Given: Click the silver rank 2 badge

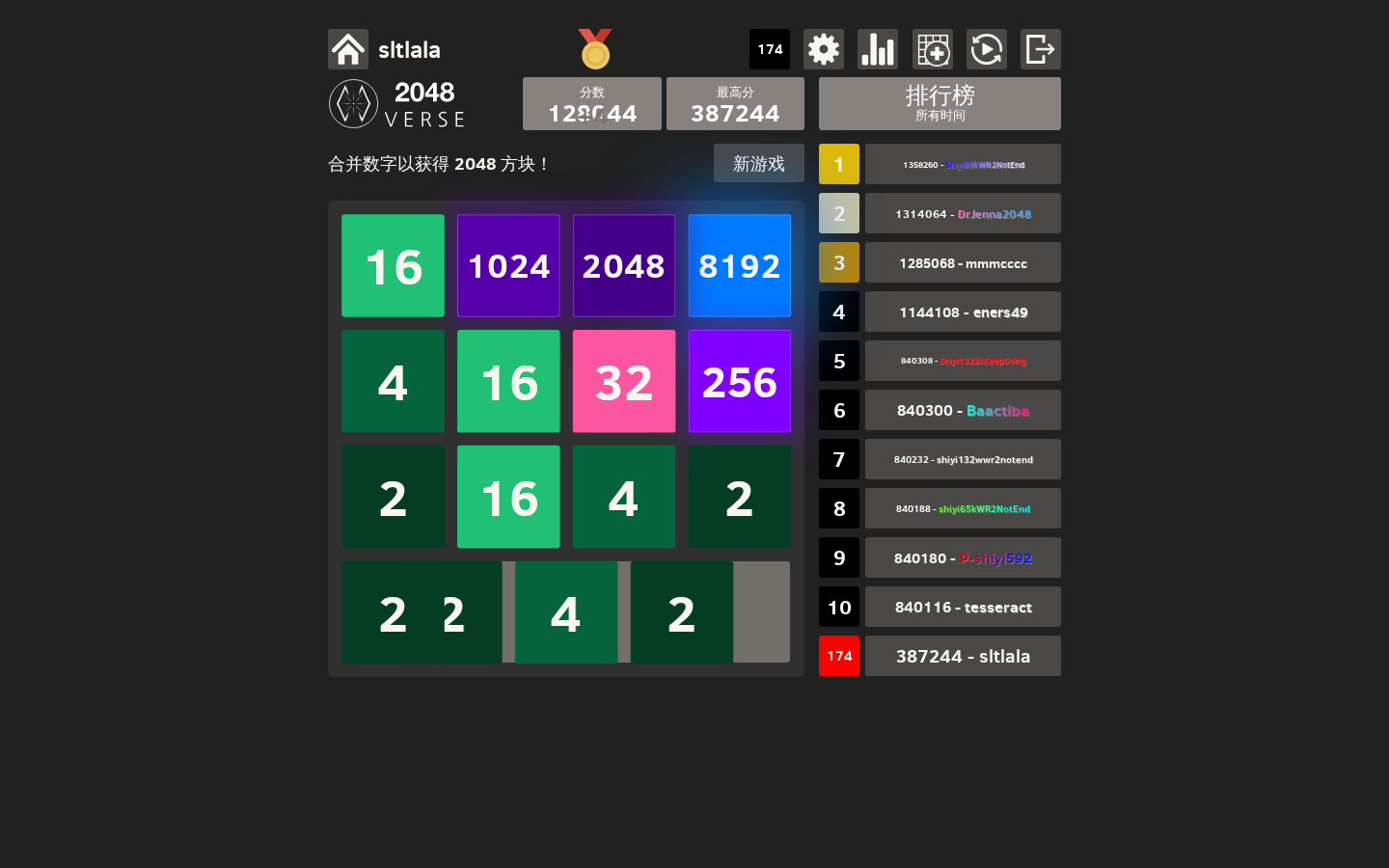Looking at the screenshot, I should [839, 213].
